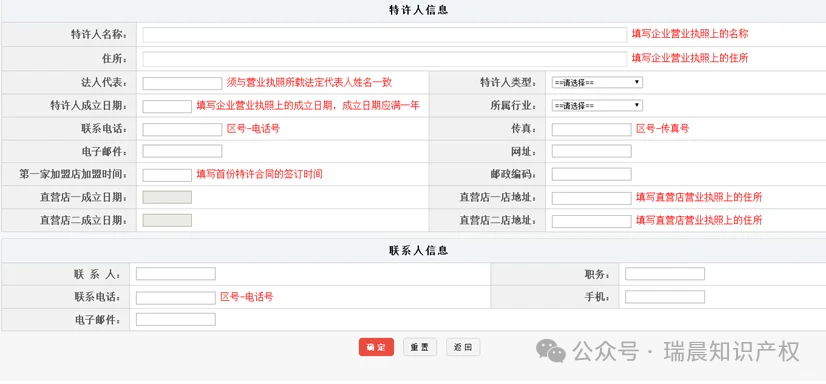Focus the 网址 website input field
Screen dimensions: 826x384
592,151
